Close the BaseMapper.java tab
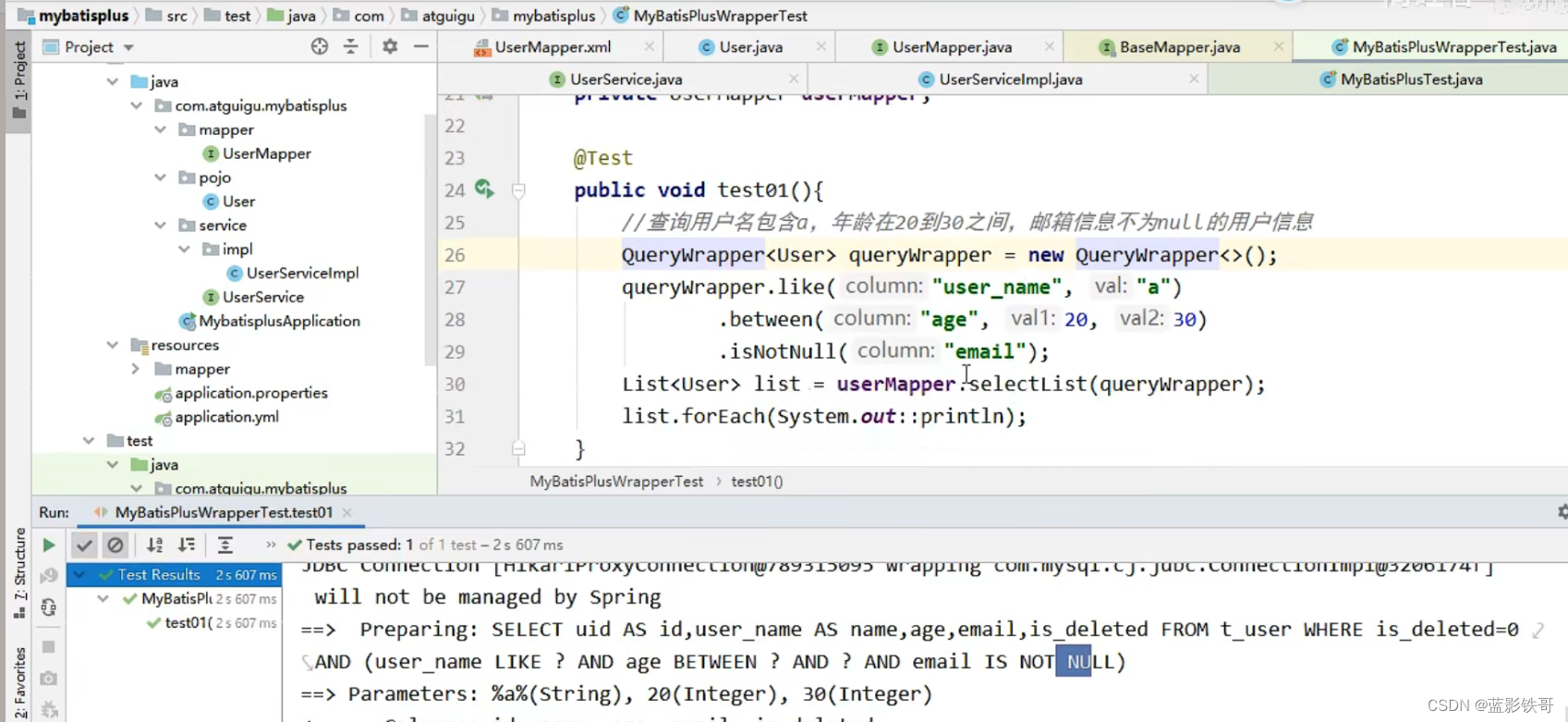Viewport: 1568px width, 722px height. [1279, 46]
